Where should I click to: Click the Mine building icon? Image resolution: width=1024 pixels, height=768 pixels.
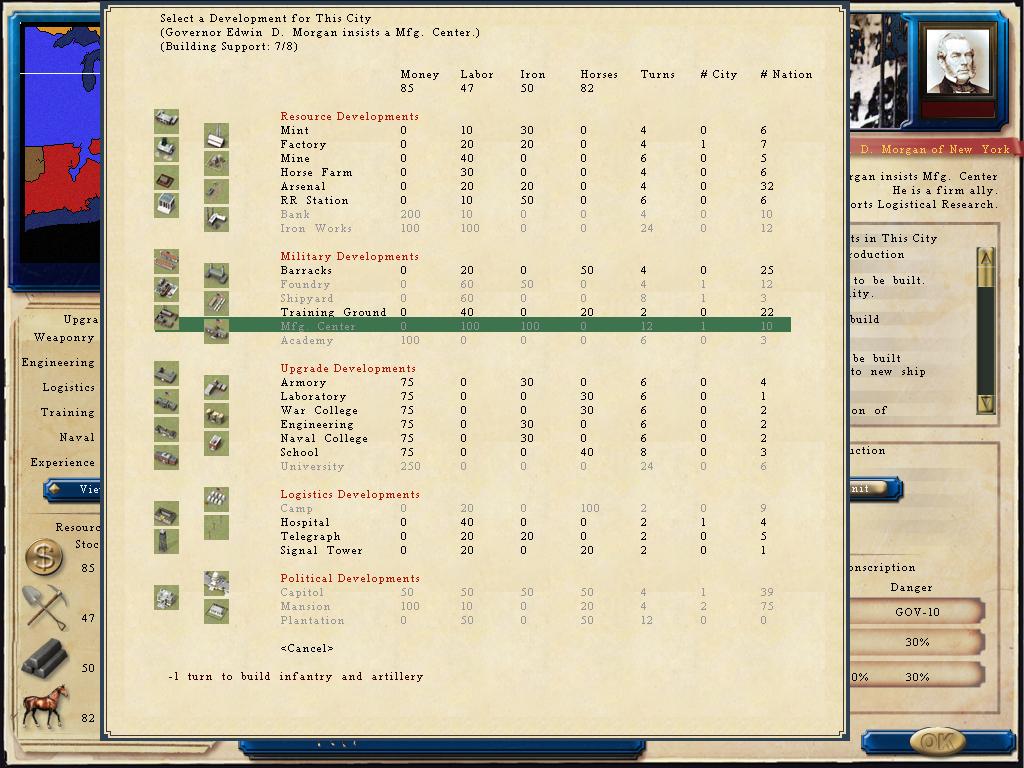(167, 149)
